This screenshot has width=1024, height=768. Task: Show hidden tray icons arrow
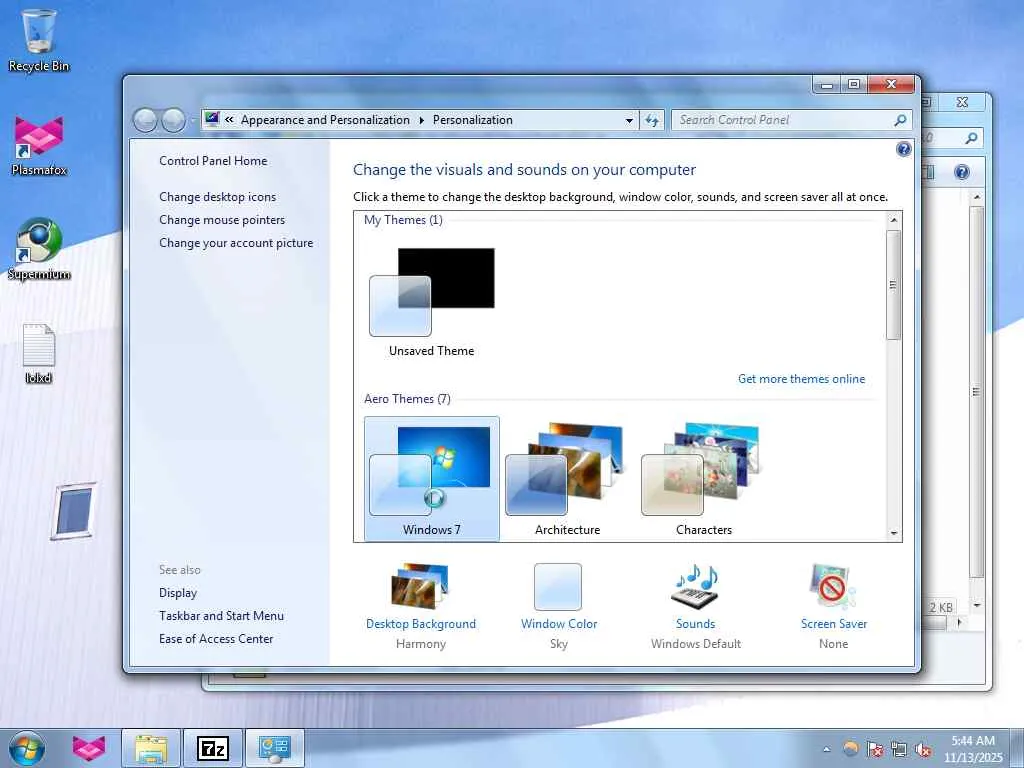pyautogui.click(x=827, y=750)
